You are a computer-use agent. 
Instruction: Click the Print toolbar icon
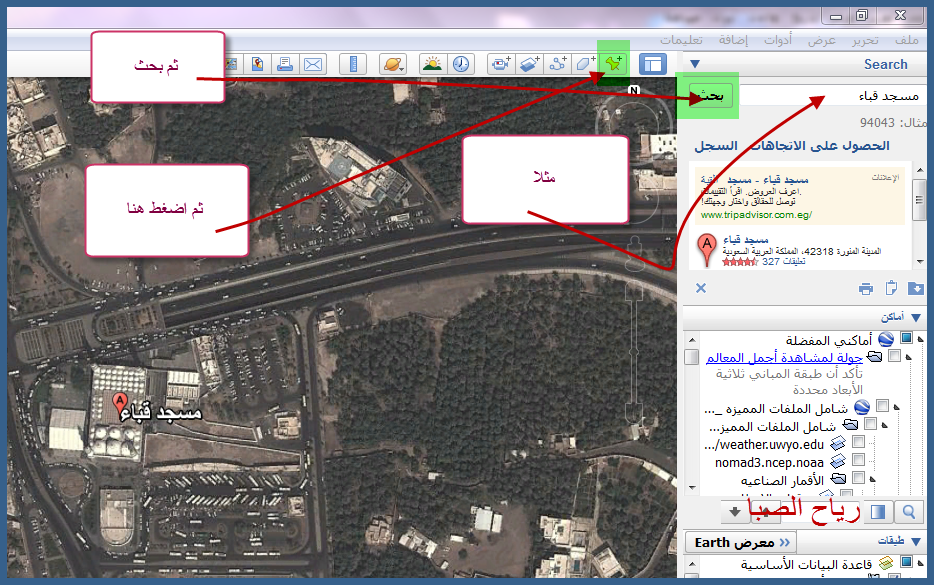tap(285, 63)
